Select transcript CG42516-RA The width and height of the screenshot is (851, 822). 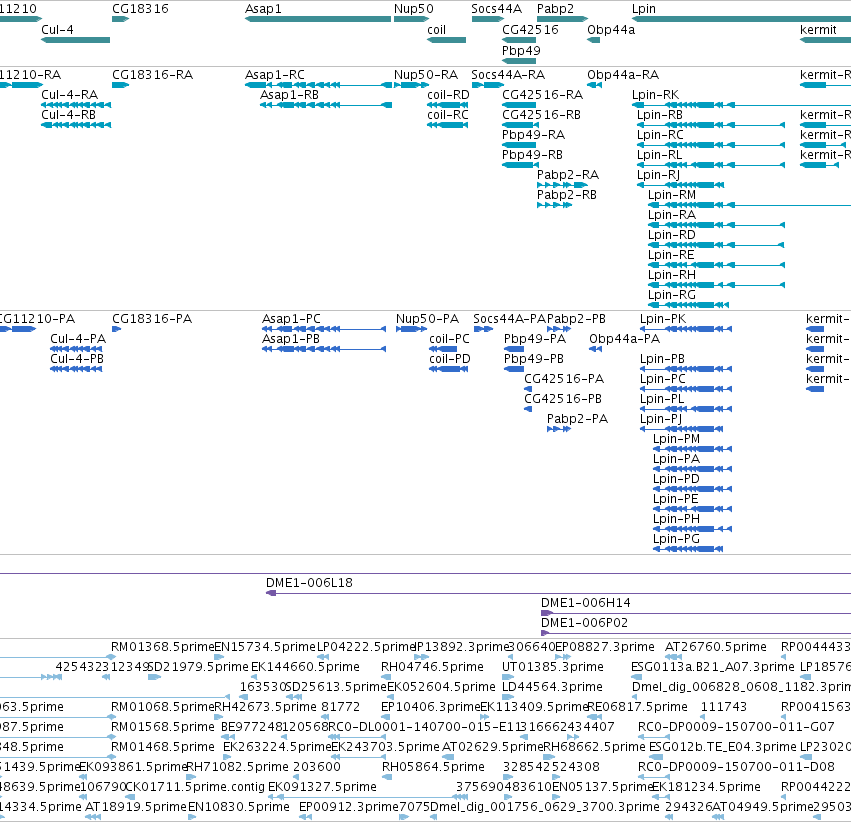[x=519, y=105]
